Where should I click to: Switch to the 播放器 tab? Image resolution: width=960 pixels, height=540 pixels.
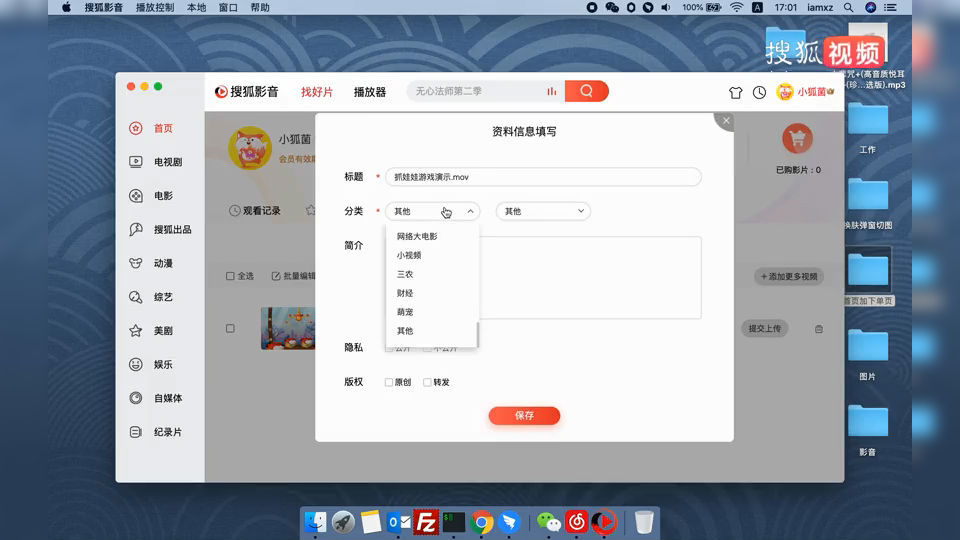[x=369, y=92]
